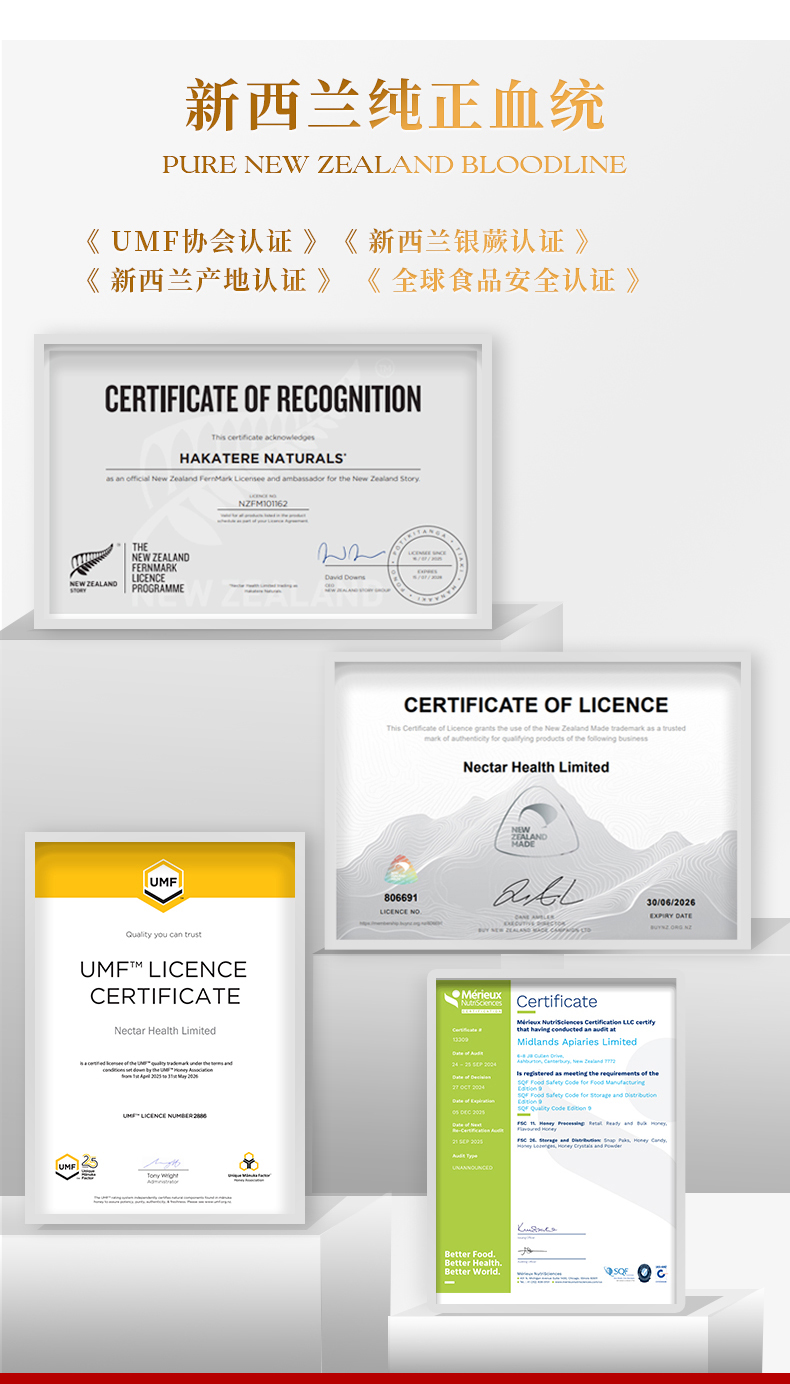Viewport: 790px width, 1384px height.
Task: Click the Mérieux NutriSciences logo
Action: [x=474, y=999]
